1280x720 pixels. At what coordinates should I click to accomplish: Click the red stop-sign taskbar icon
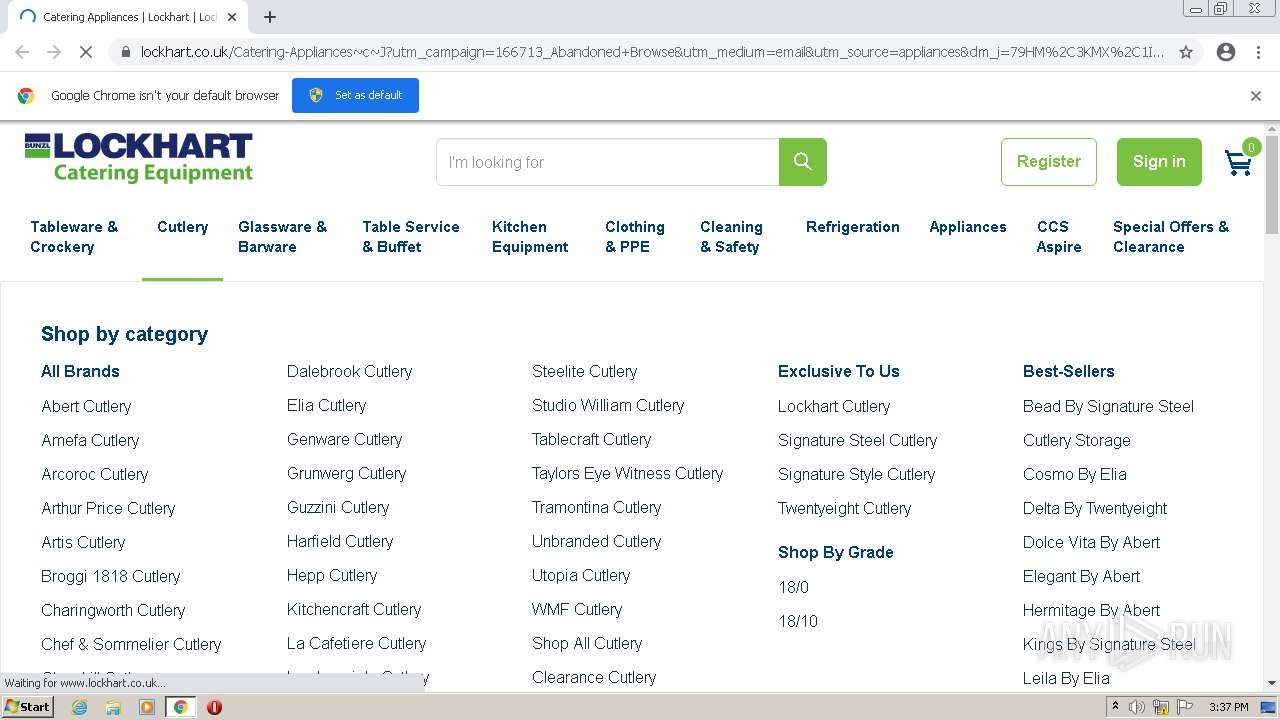tap(214, 707)
